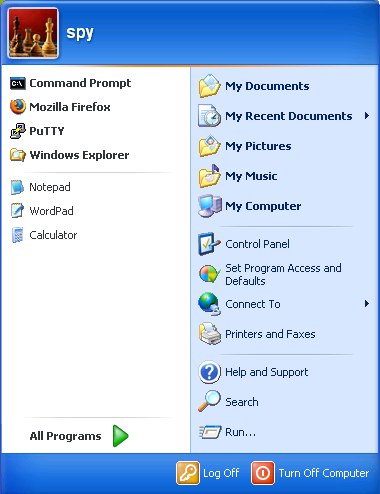380x494 pixels.
Task: Open the Control Panel label
Action: pyautogui.click(x=257, y=244)
